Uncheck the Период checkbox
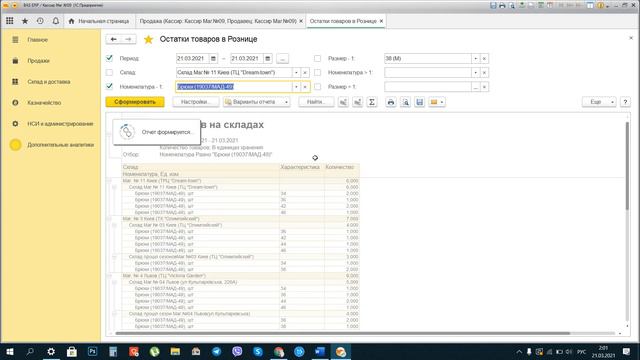 (109, 58)
